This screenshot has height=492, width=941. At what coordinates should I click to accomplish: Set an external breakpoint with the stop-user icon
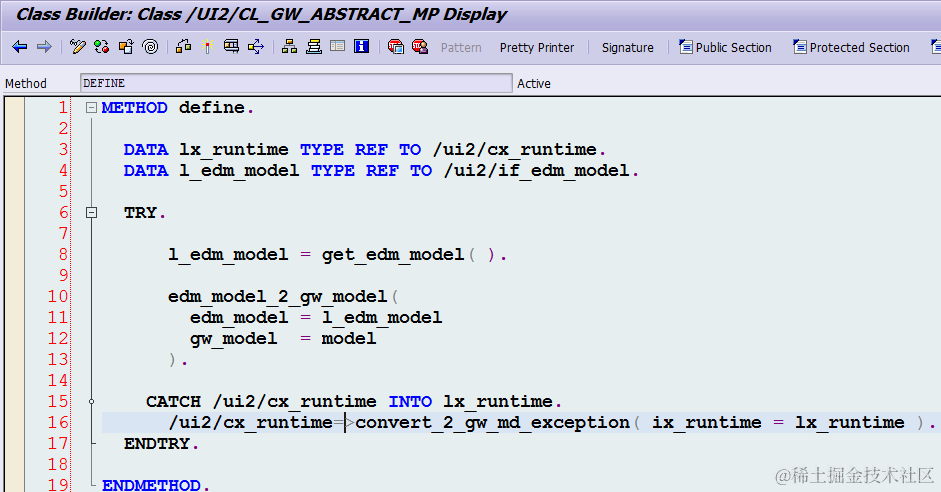420,47
